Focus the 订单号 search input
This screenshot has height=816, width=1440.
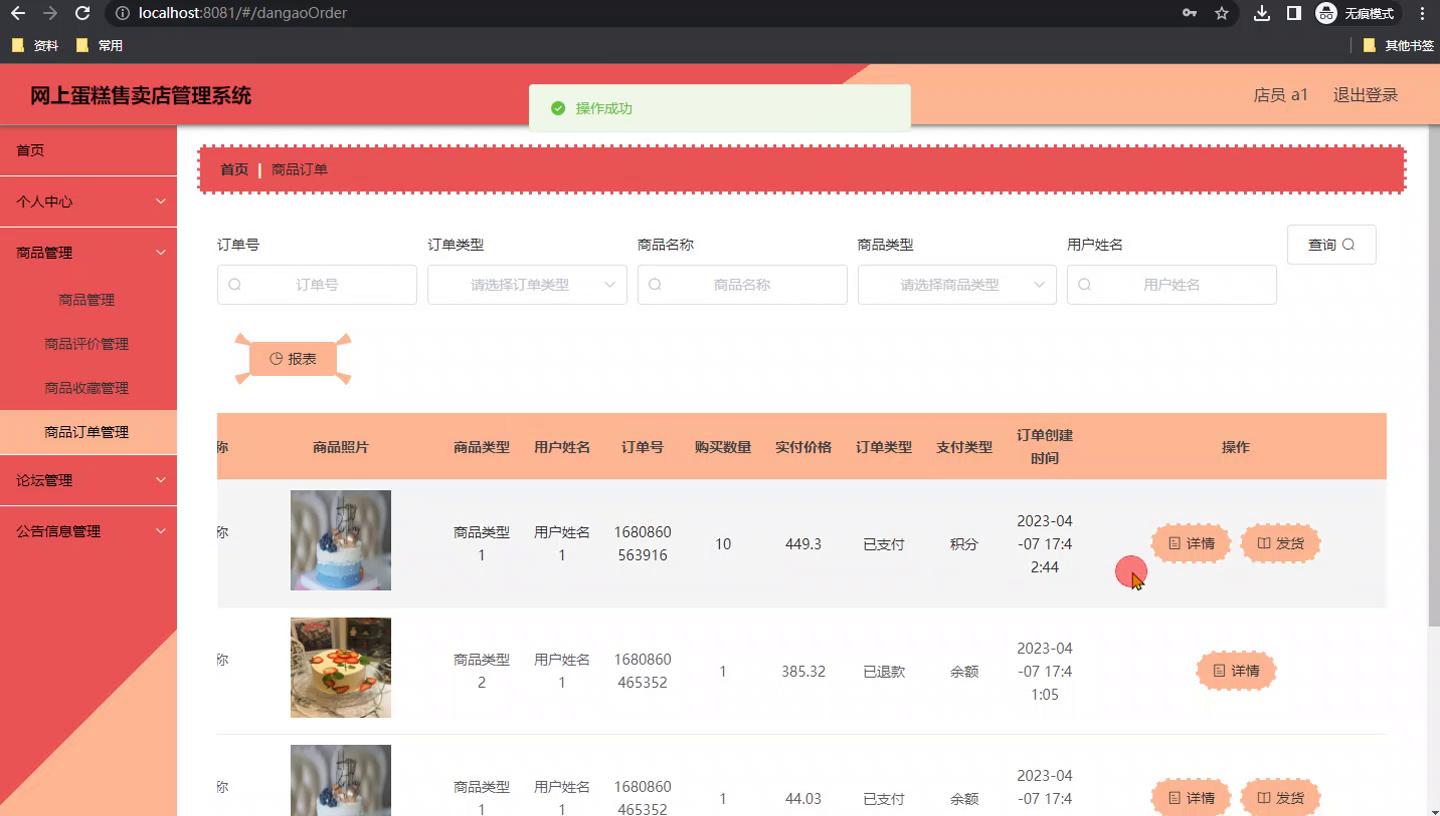(x=317, y=285)
